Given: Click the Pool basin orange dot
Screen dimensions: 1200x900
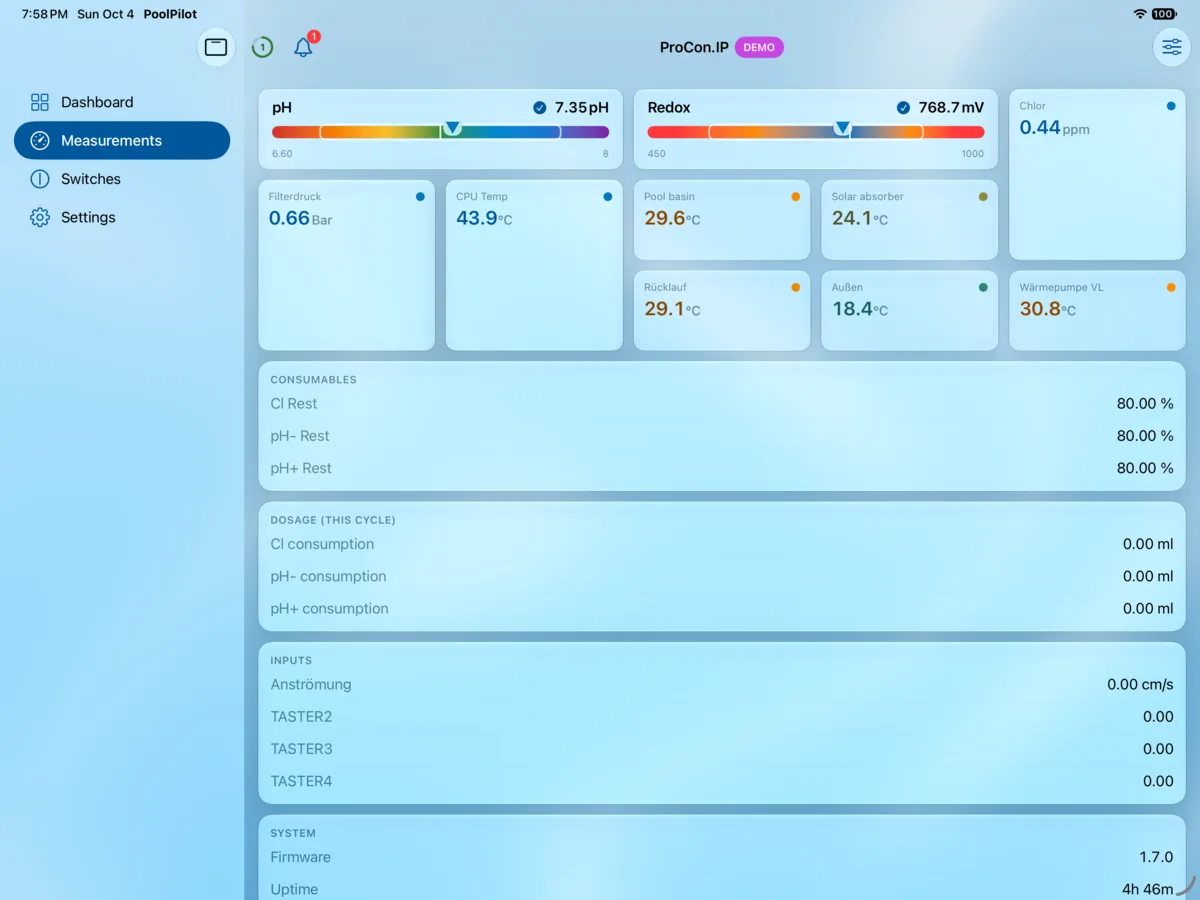Looking at the screenshot, I should 796,197.
